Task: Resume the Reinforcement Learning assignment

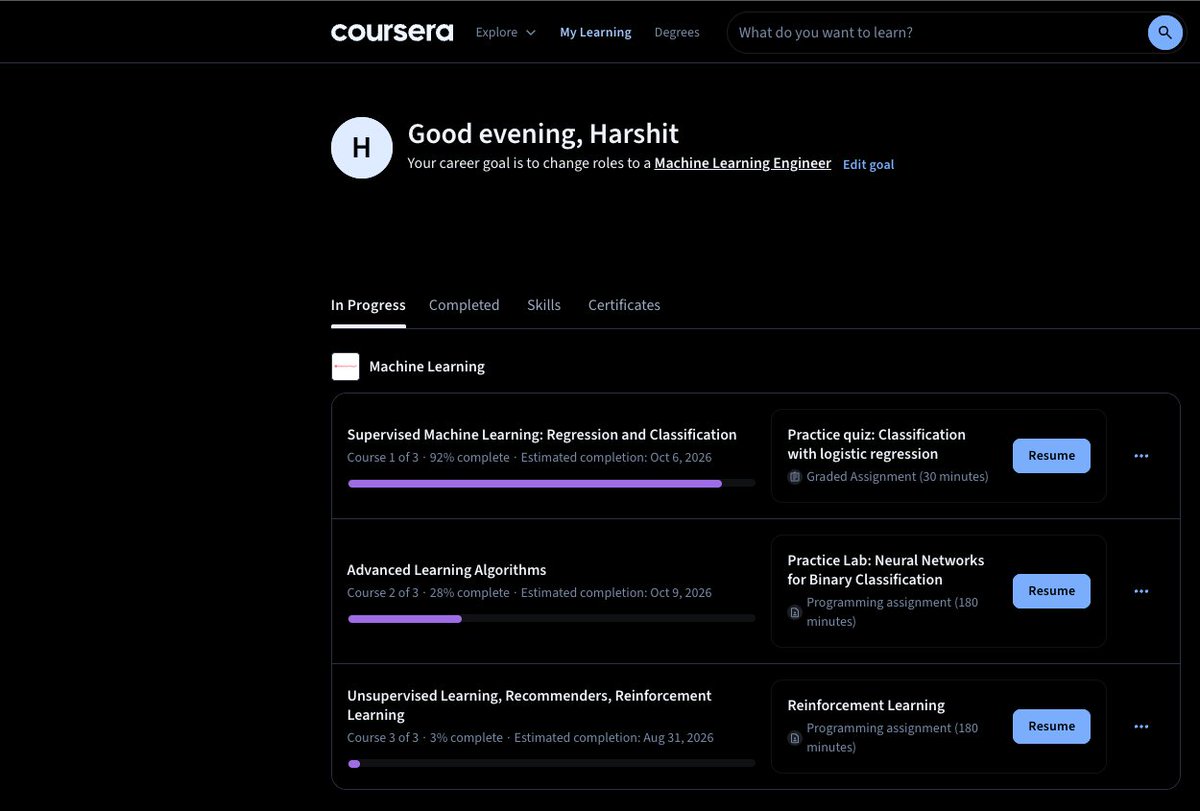Action: [1051, 727]
